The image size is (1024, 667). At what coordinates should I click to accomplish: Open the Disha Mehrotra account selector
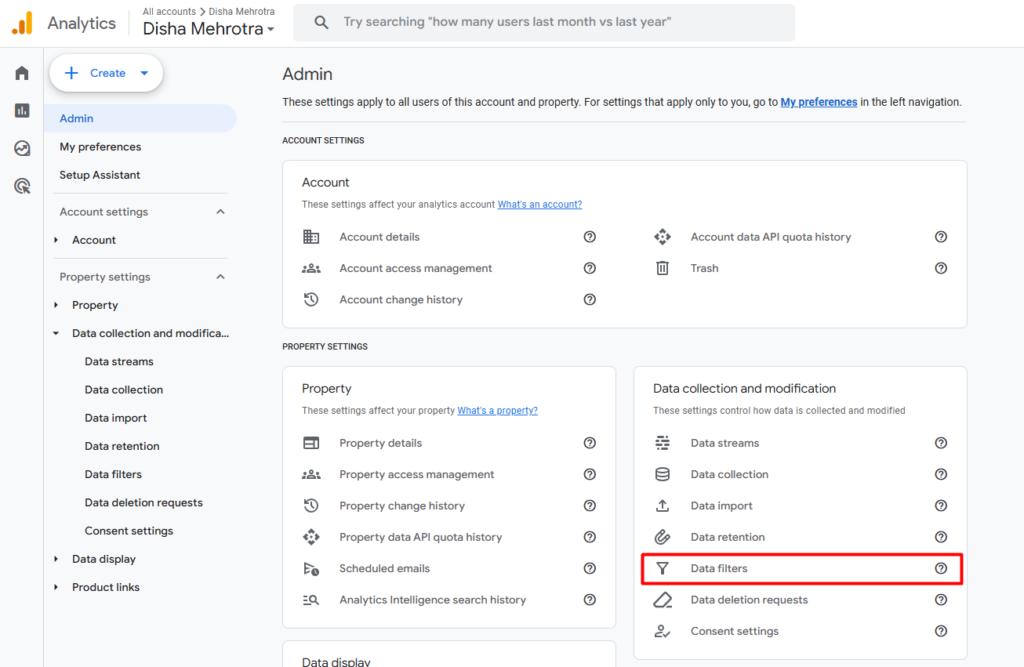(208, 29)
